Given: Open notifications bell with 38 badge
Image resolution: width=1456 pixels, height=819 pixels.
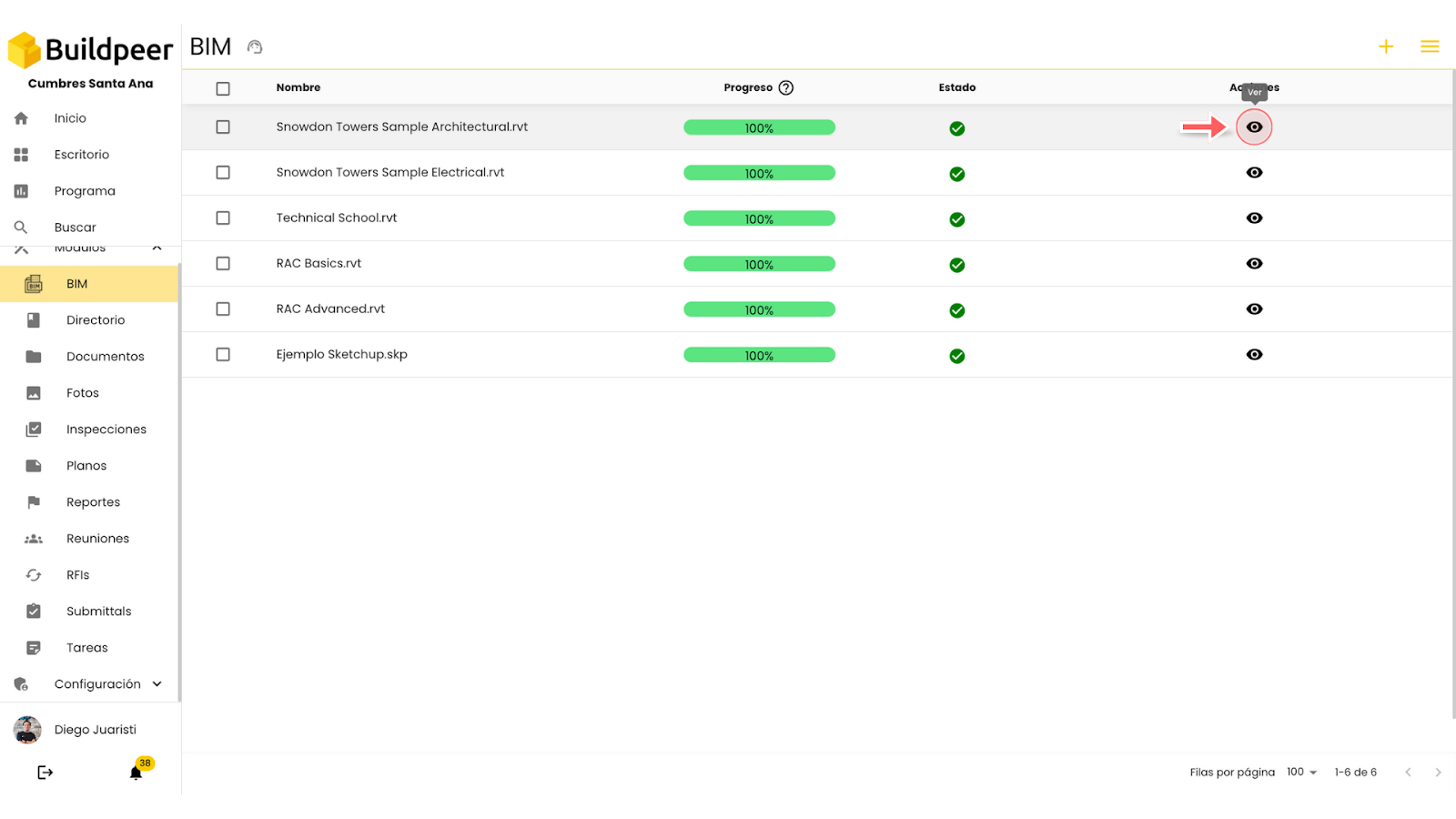Looking at the screenshot, I should tap(136, 773).
